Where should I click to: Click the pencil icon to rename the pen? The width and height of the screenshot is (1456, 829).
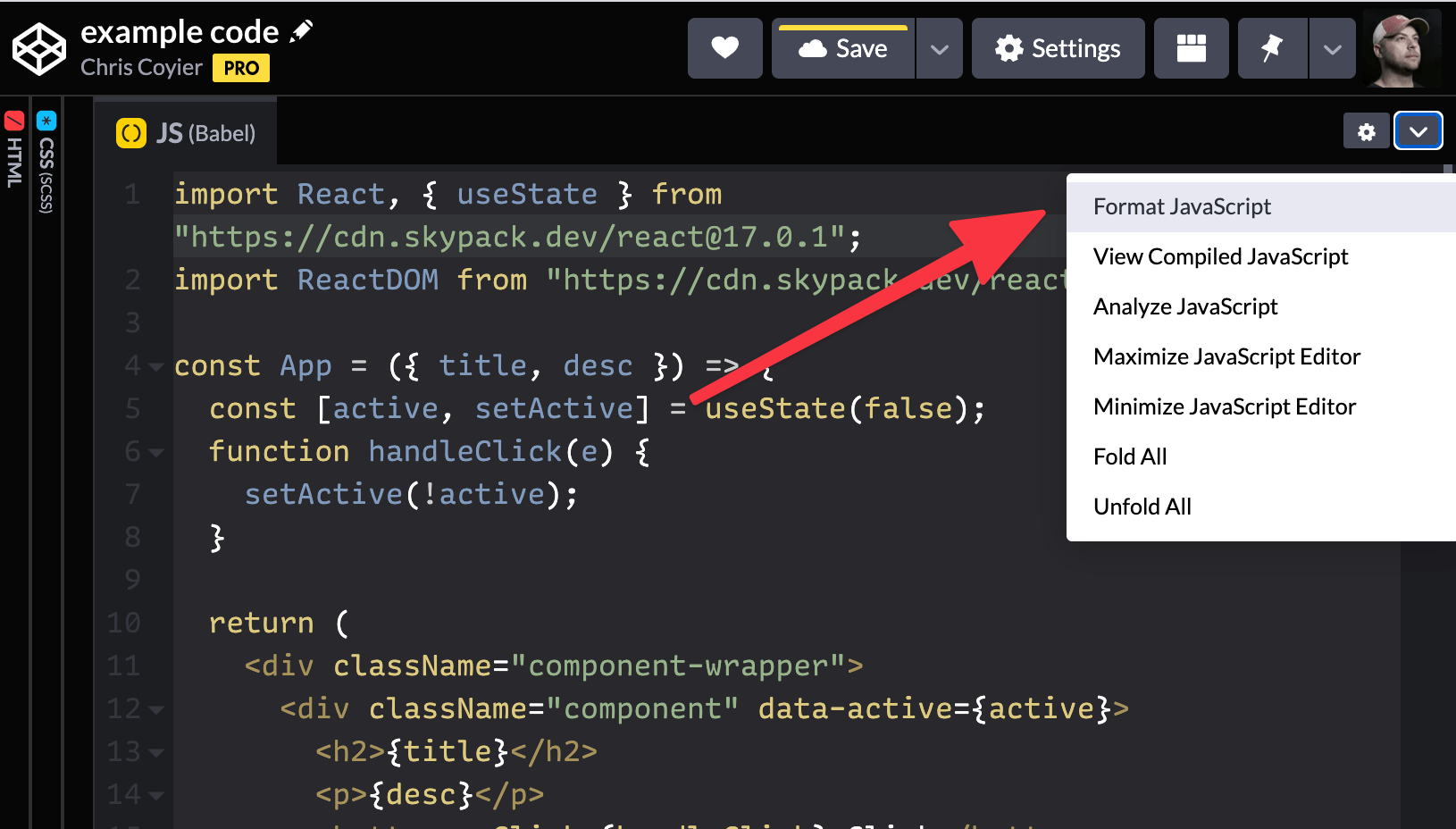pyautogui.click(x=302, y=29)
